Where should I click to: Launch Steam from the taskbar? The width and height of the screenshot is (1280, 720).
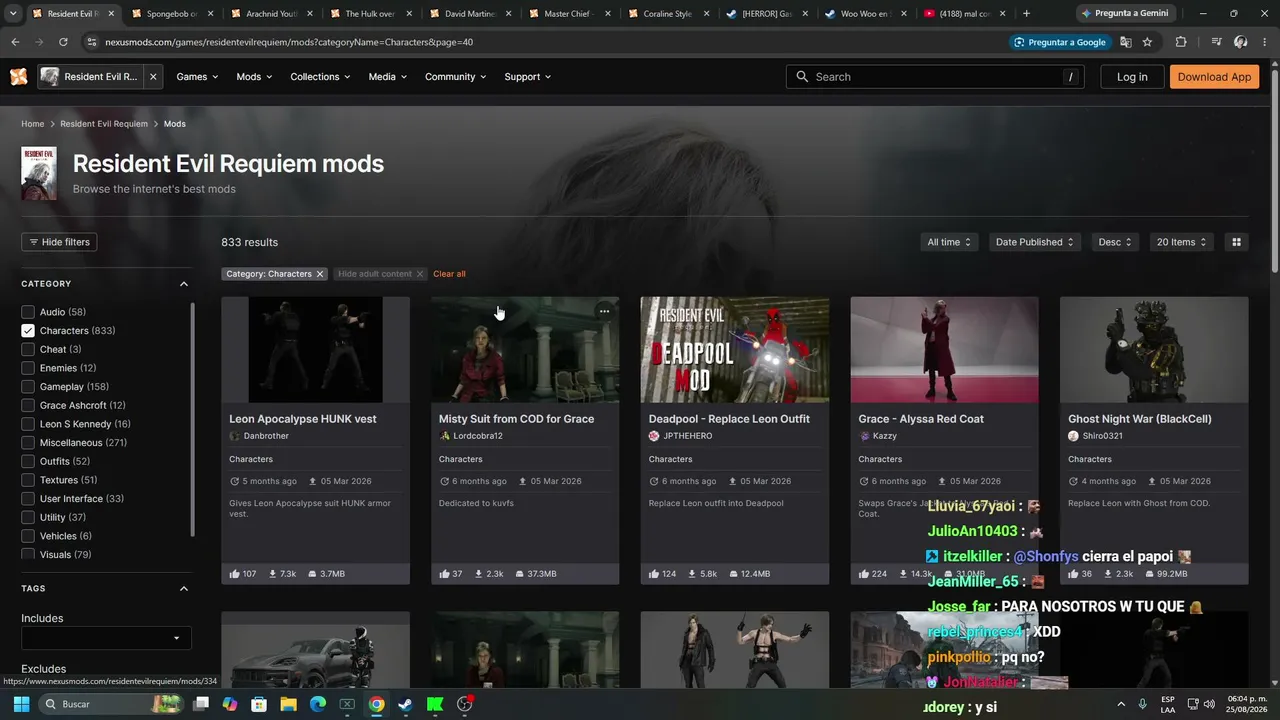[x=405, y=704]
